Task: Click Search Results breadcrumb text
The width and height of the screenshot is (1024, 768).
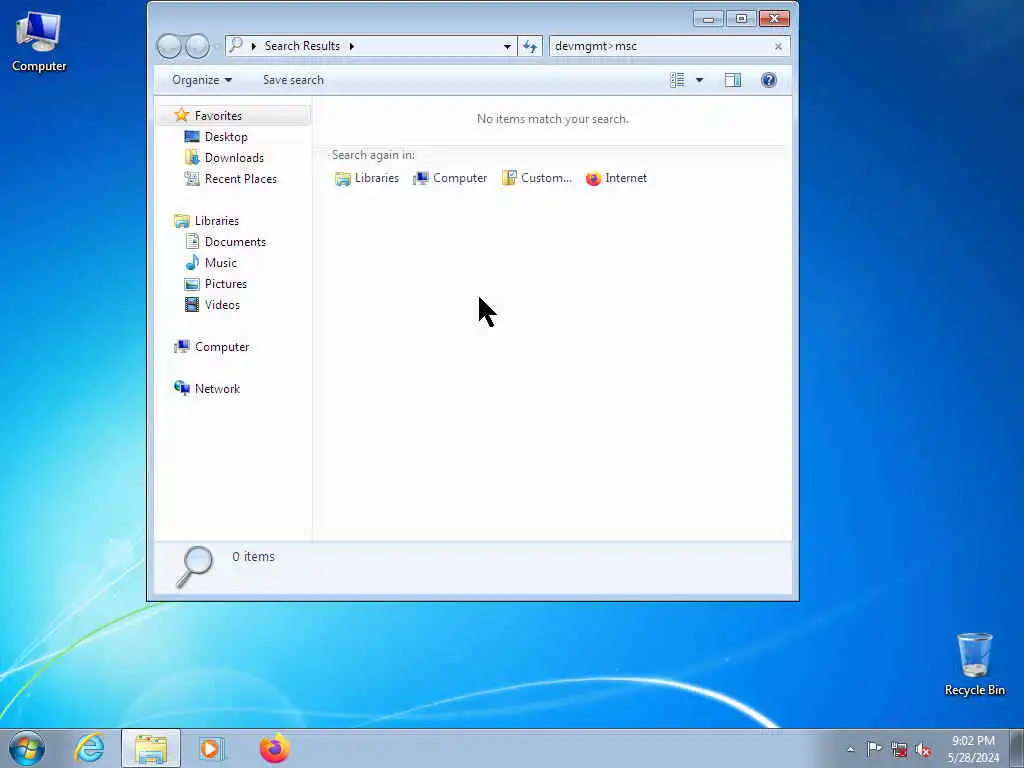Action: (x=302, y=46)
